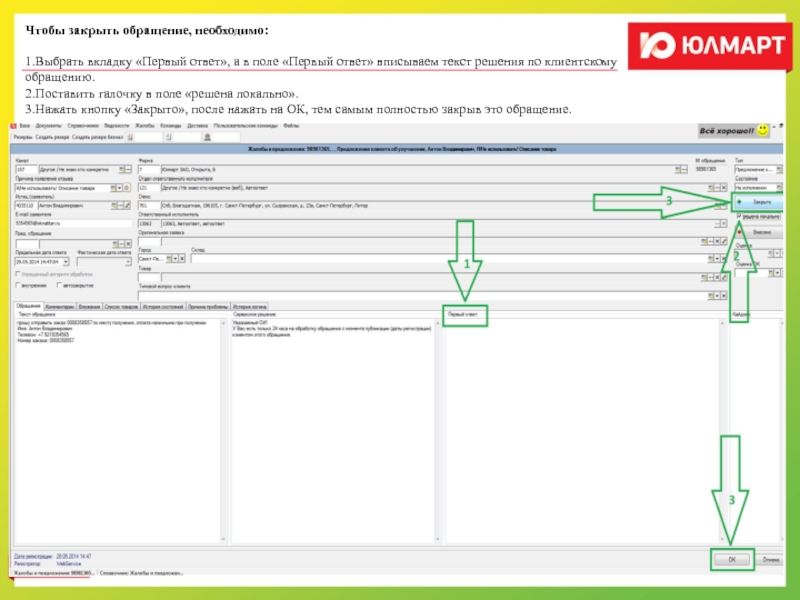Click inside the Первый ответ text area

(x=584, y=431)
